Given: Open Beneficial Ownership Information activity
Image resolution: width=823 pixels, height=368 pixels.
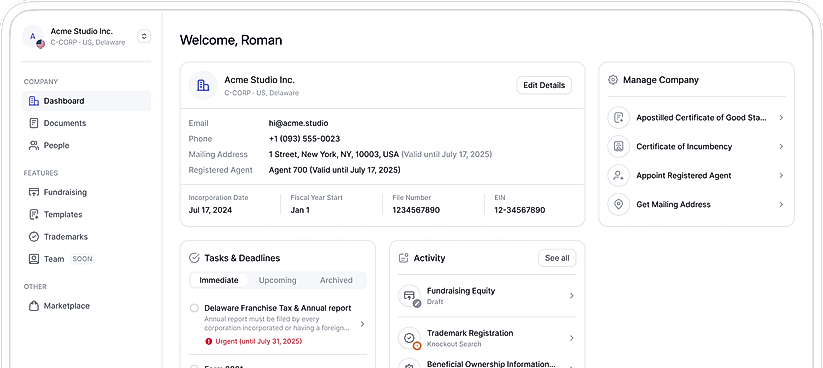Looking at the screenshot, I should click(x=487, y=364).
